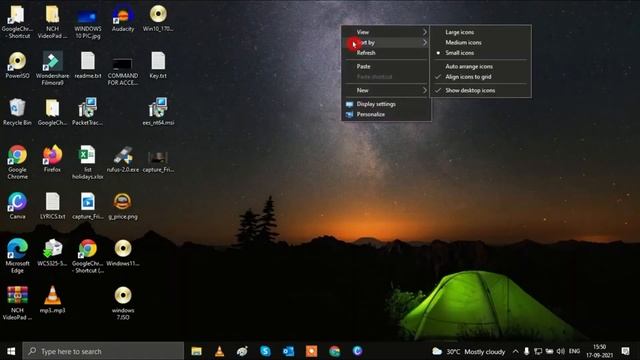Click the Google Chrome desktop shortcut
Viewport: 640px width, 360px height.
18,162
